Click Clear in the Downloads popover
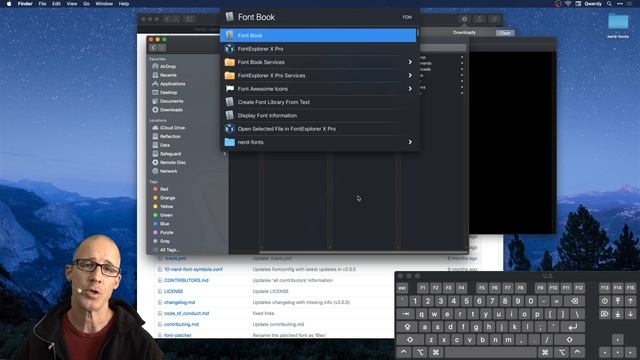Screen dimensions: 640x360 coord(505,33)
